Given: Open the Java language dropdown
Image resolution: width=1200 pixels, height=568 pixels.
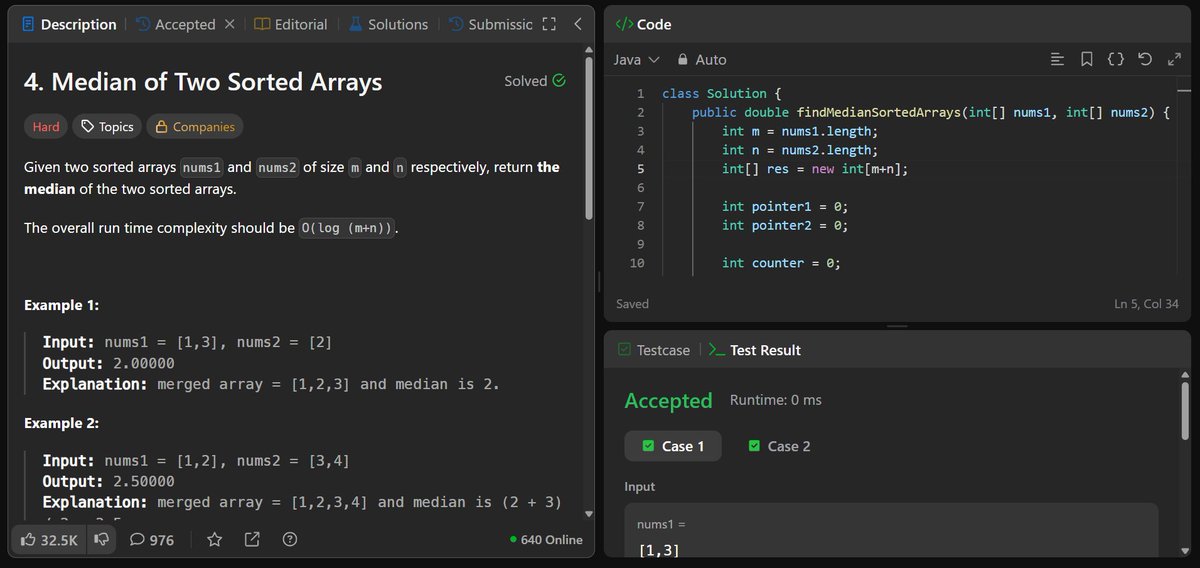Looking at the screenshot, I should coord(637,60).
